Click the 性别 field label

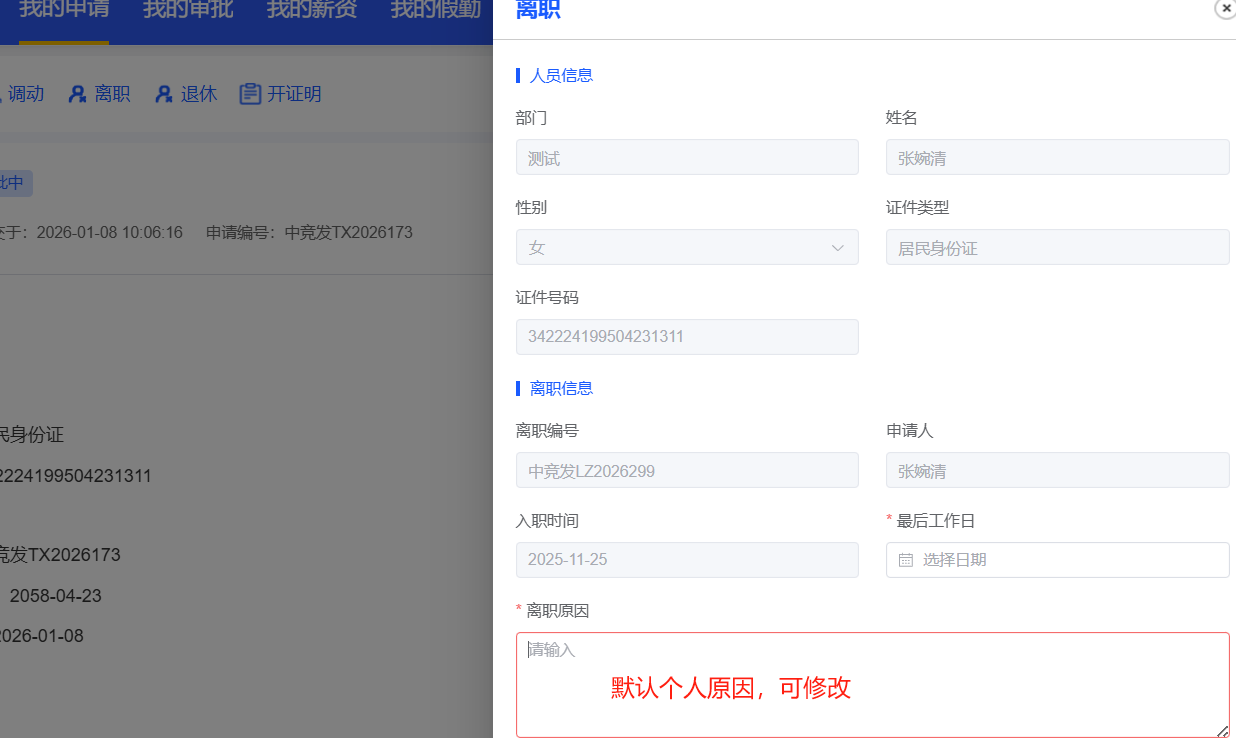[531, 208]
